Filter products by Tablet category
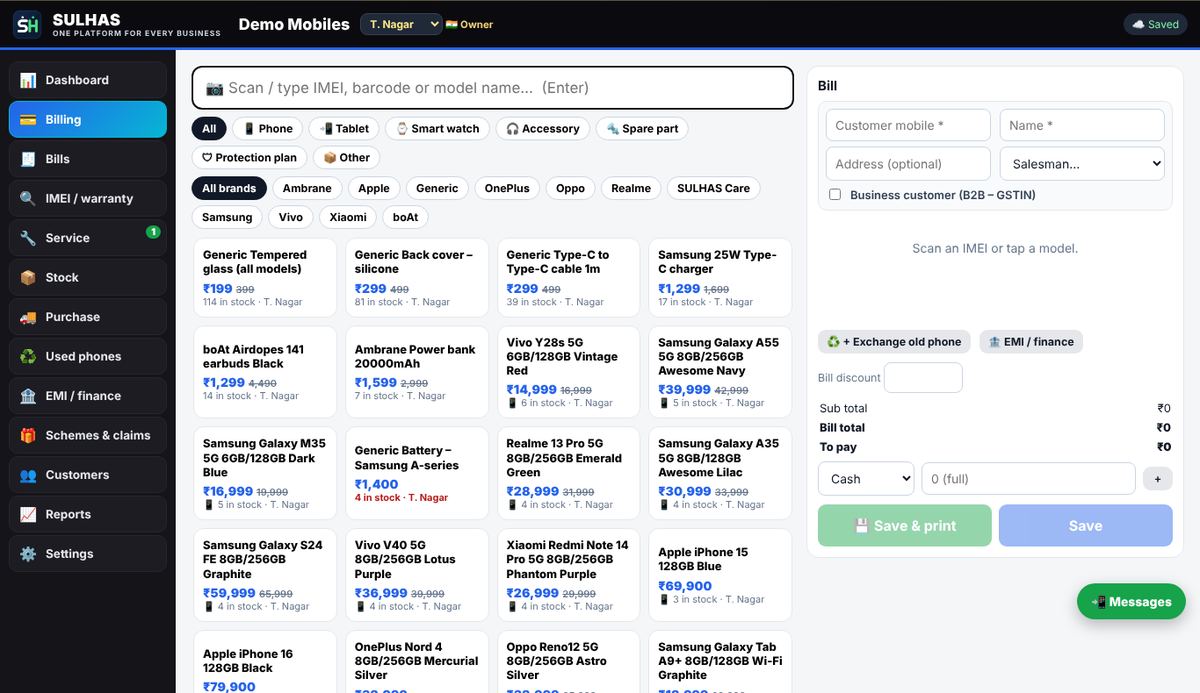 345,129
